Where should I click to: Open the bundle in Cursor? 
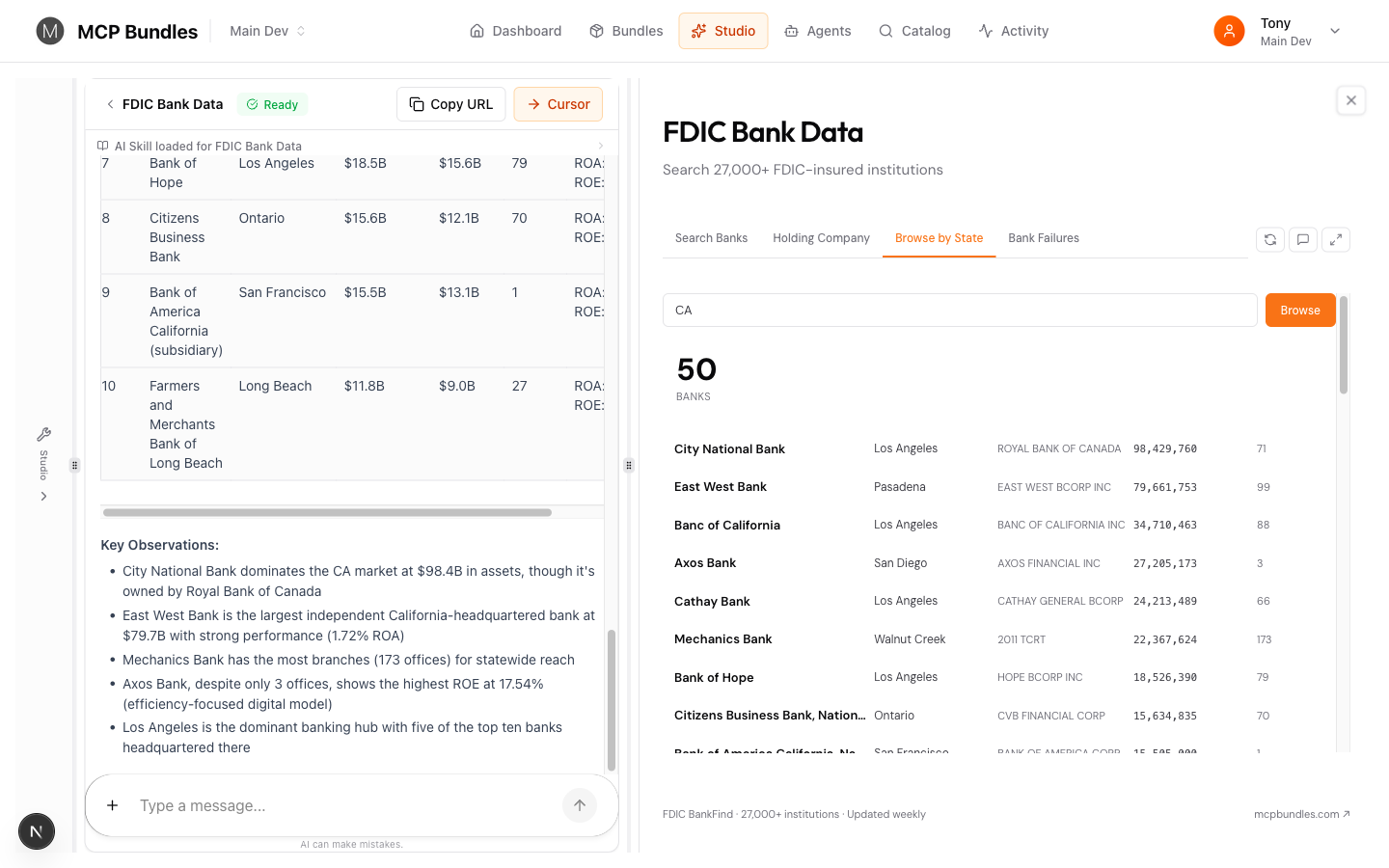[x=558, y=104]
